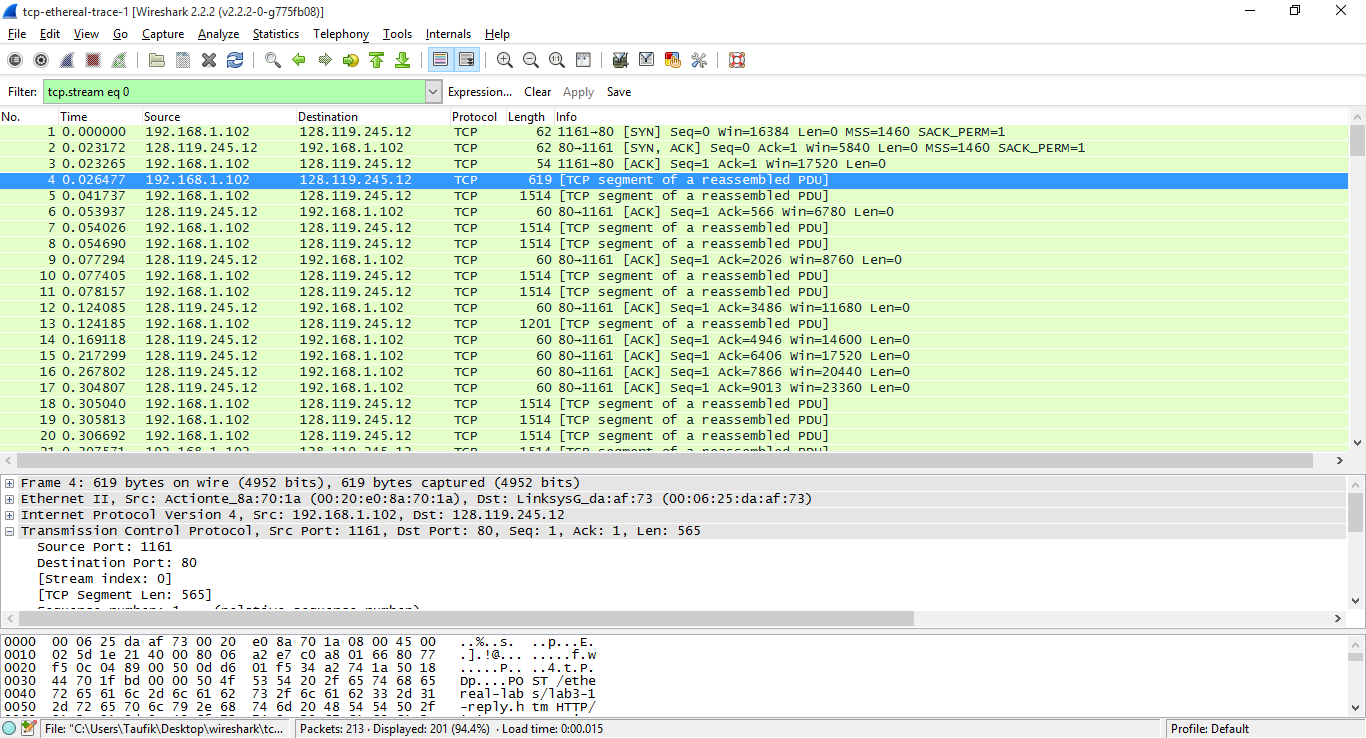Open a capture file

tap(156, 60)
